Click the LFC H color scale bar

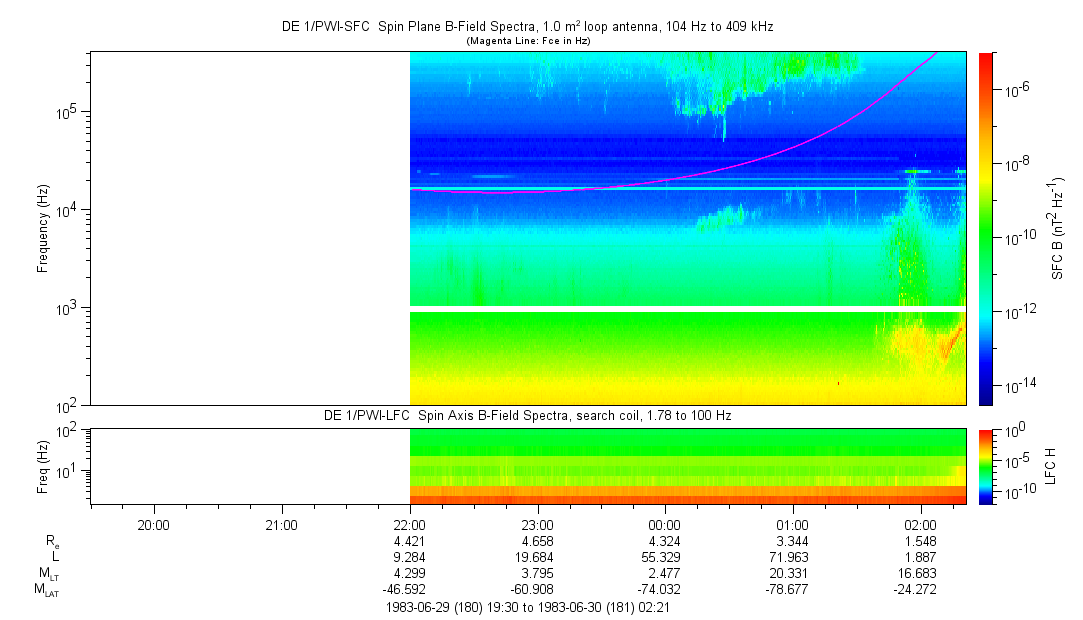pos(986,467)
